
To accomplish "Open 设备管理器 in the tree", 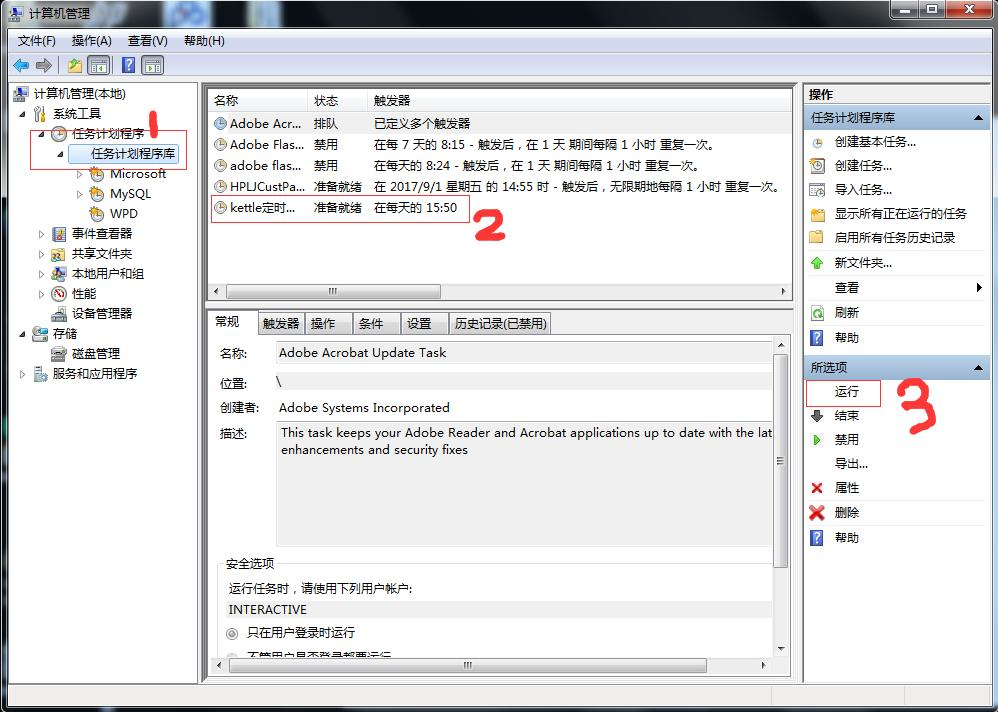I will tap(102, 314).
